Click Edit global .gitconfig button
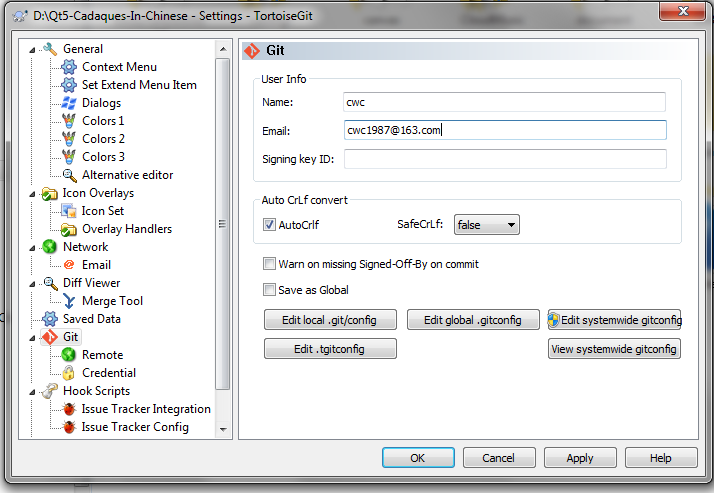 tap(473, 320)
